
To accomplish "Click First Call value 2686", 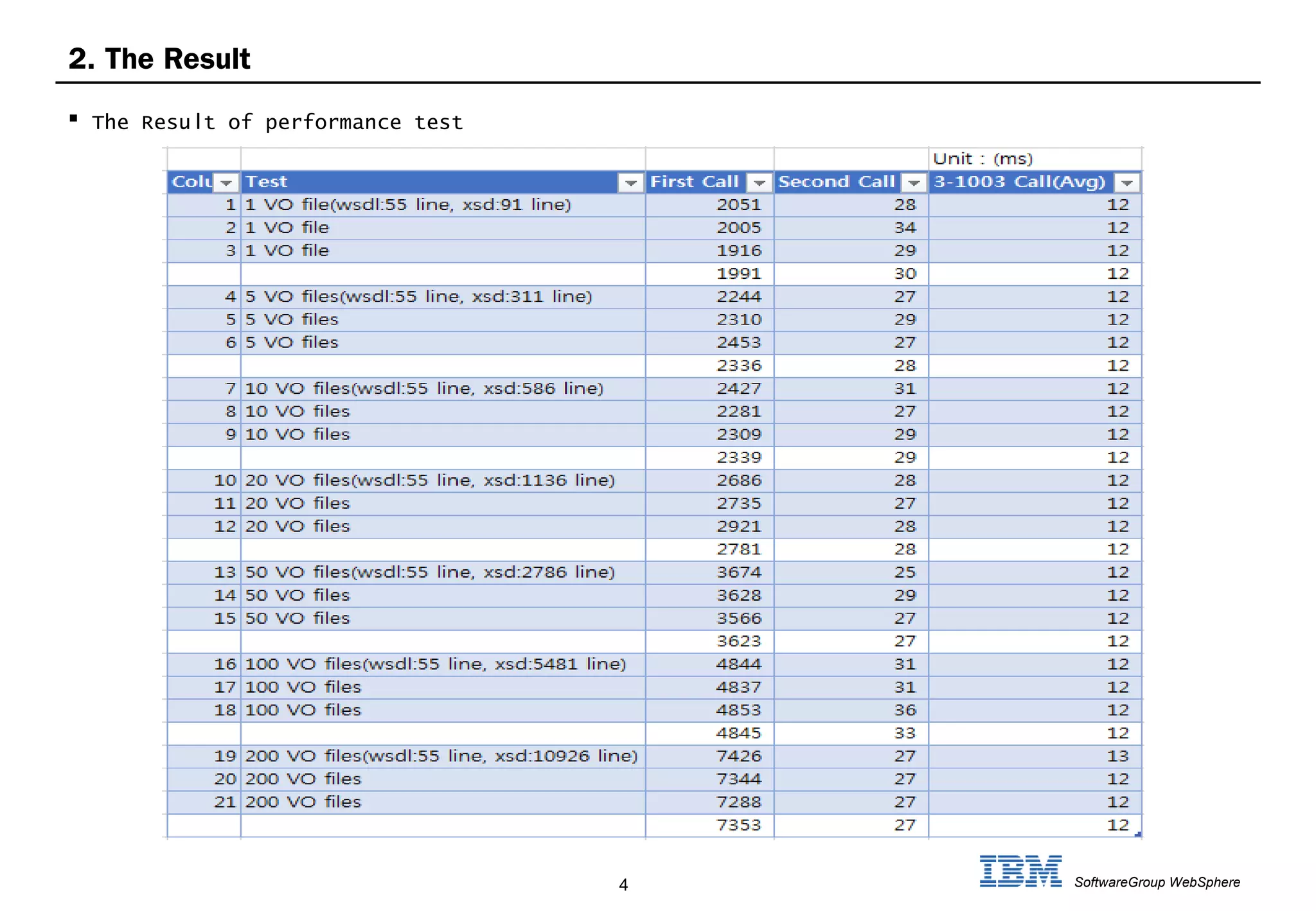I will coord(710,481).
